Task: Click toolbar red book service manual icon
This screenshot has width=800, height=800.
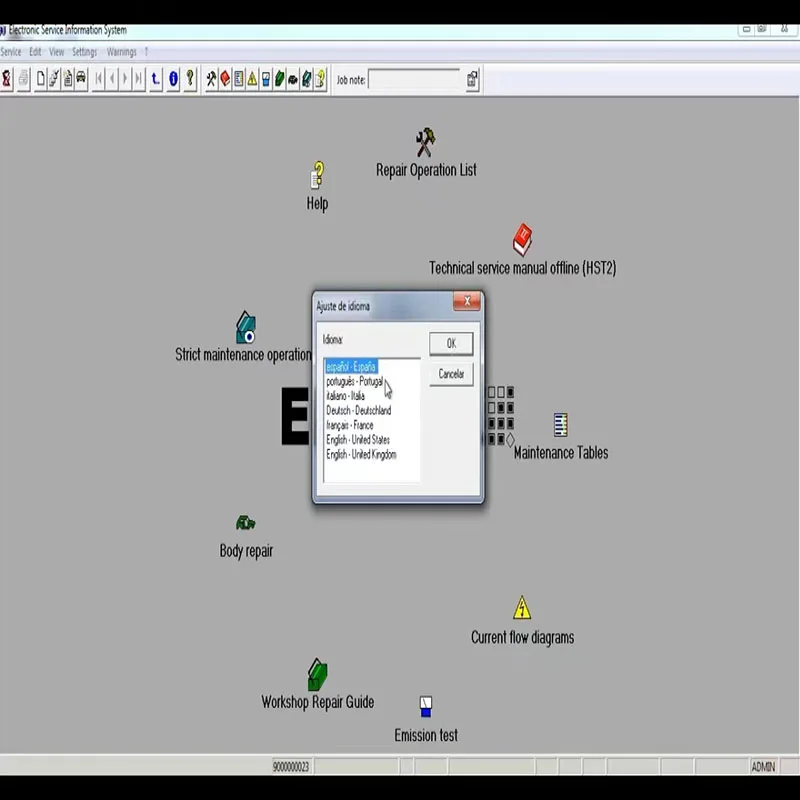Action: click(x=225, y=79)
